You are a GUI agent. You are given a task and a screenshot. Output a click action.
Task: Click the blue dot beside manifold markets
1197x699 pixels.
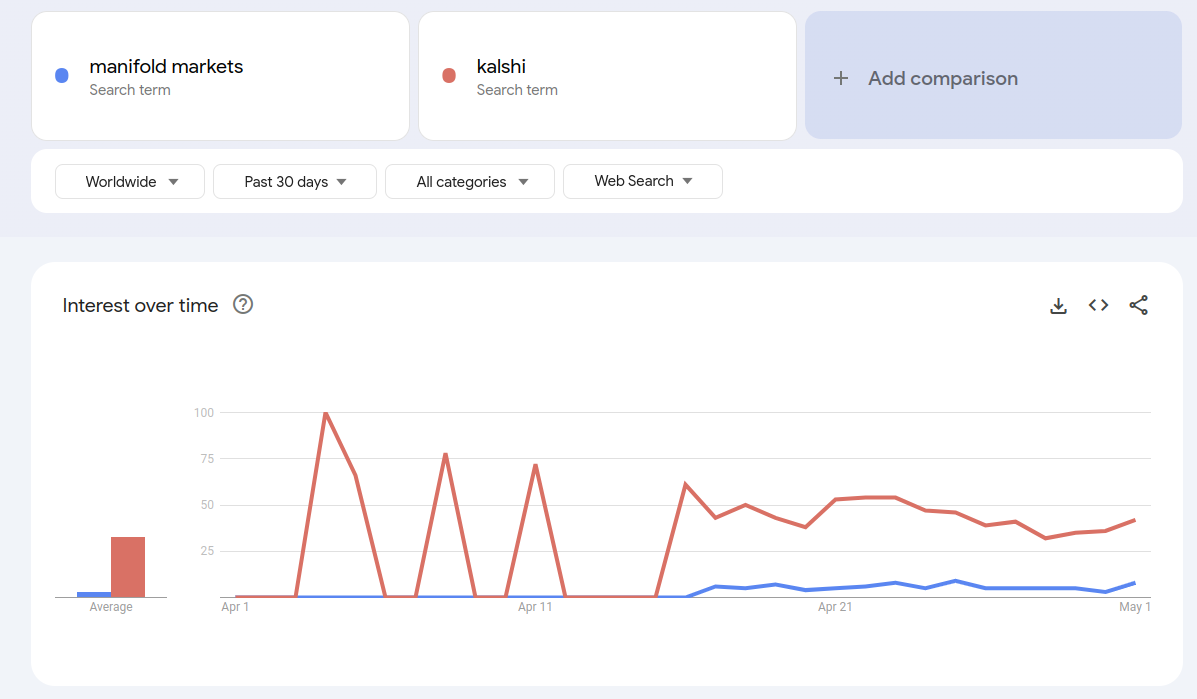click(x=62, y=75)
